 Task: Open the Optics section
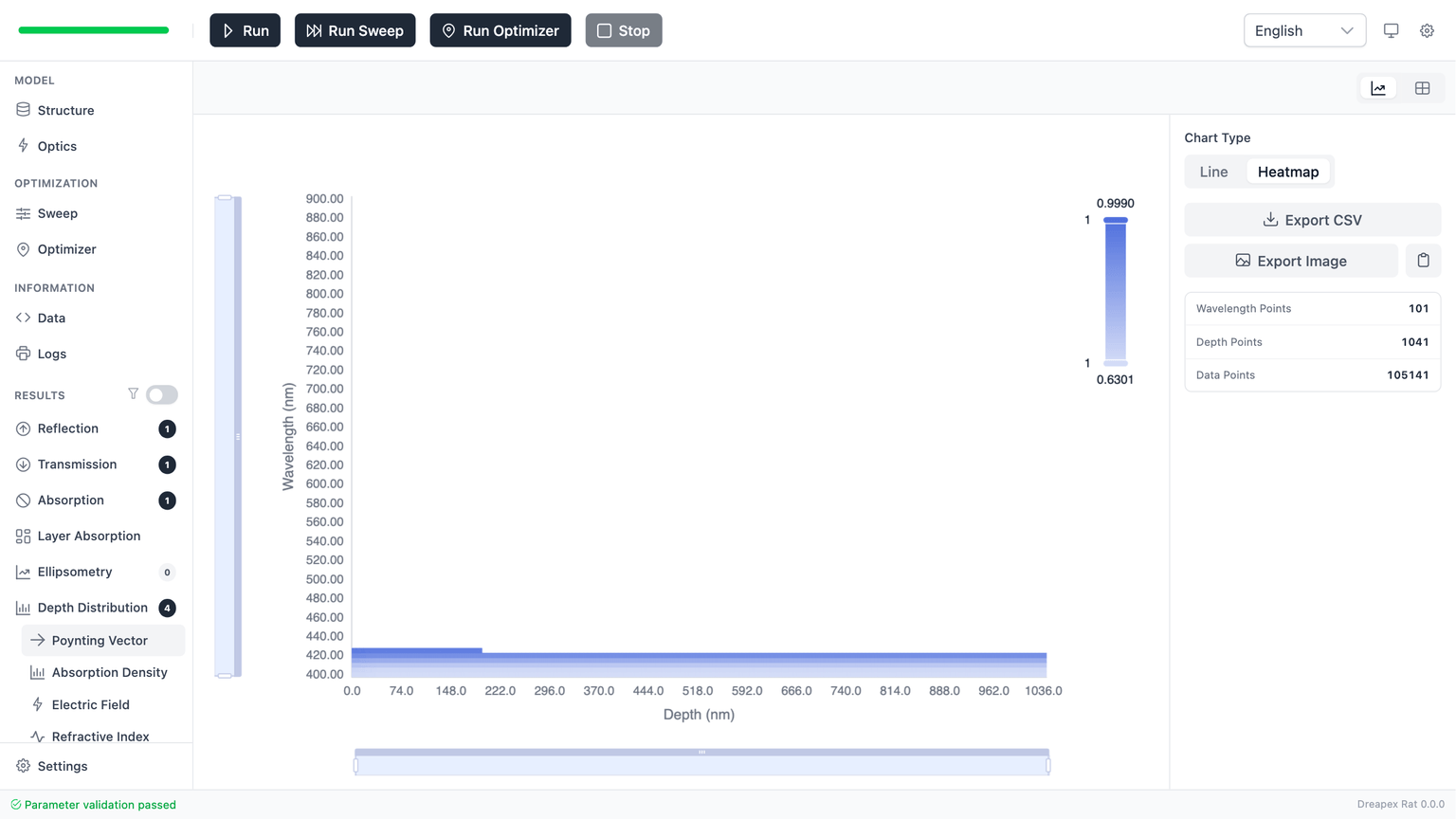57,146
